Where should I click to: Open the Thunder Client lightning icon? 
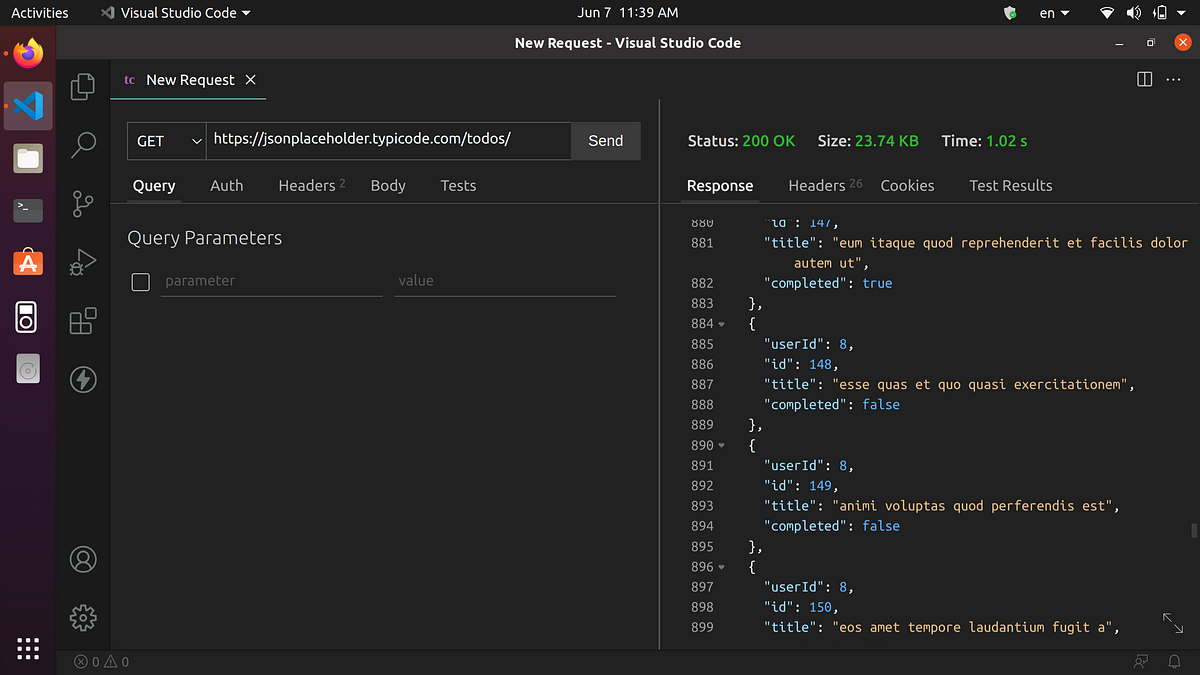tap(83, 379)
